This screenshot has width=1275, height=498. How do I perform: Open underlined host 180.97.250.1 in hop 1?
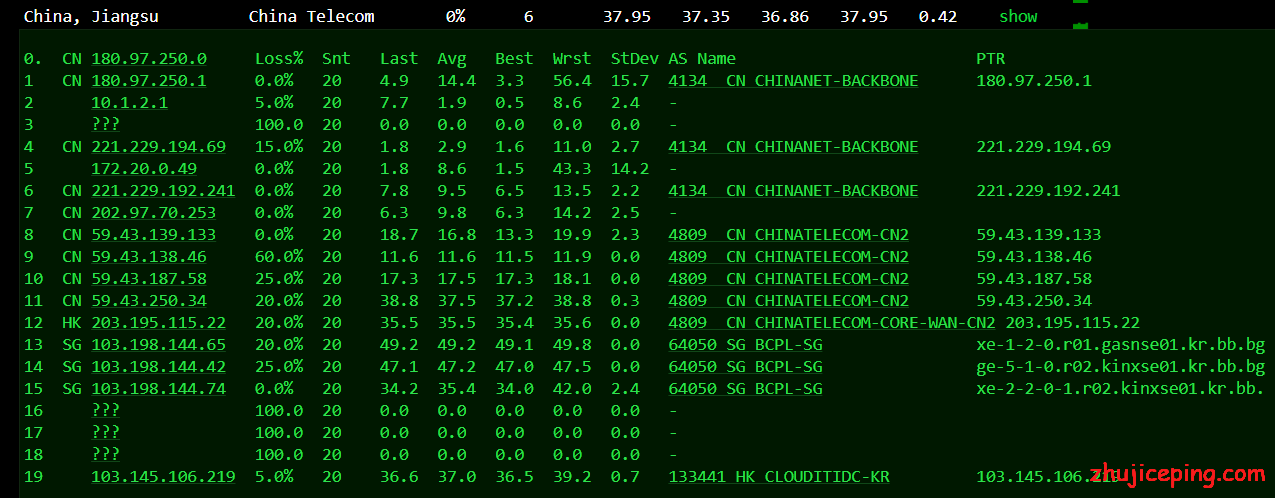pyautogui.click(x=149, y=81)
